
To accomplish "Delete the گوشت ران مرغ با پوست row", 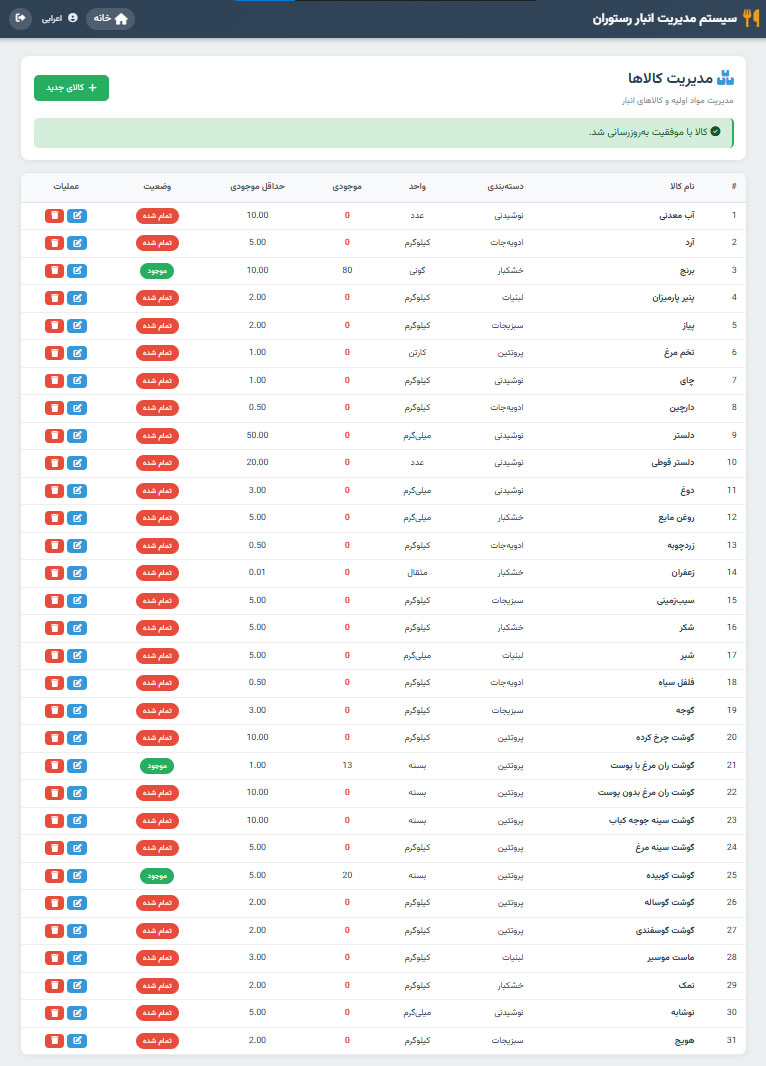I will click(x=54, y=766).
